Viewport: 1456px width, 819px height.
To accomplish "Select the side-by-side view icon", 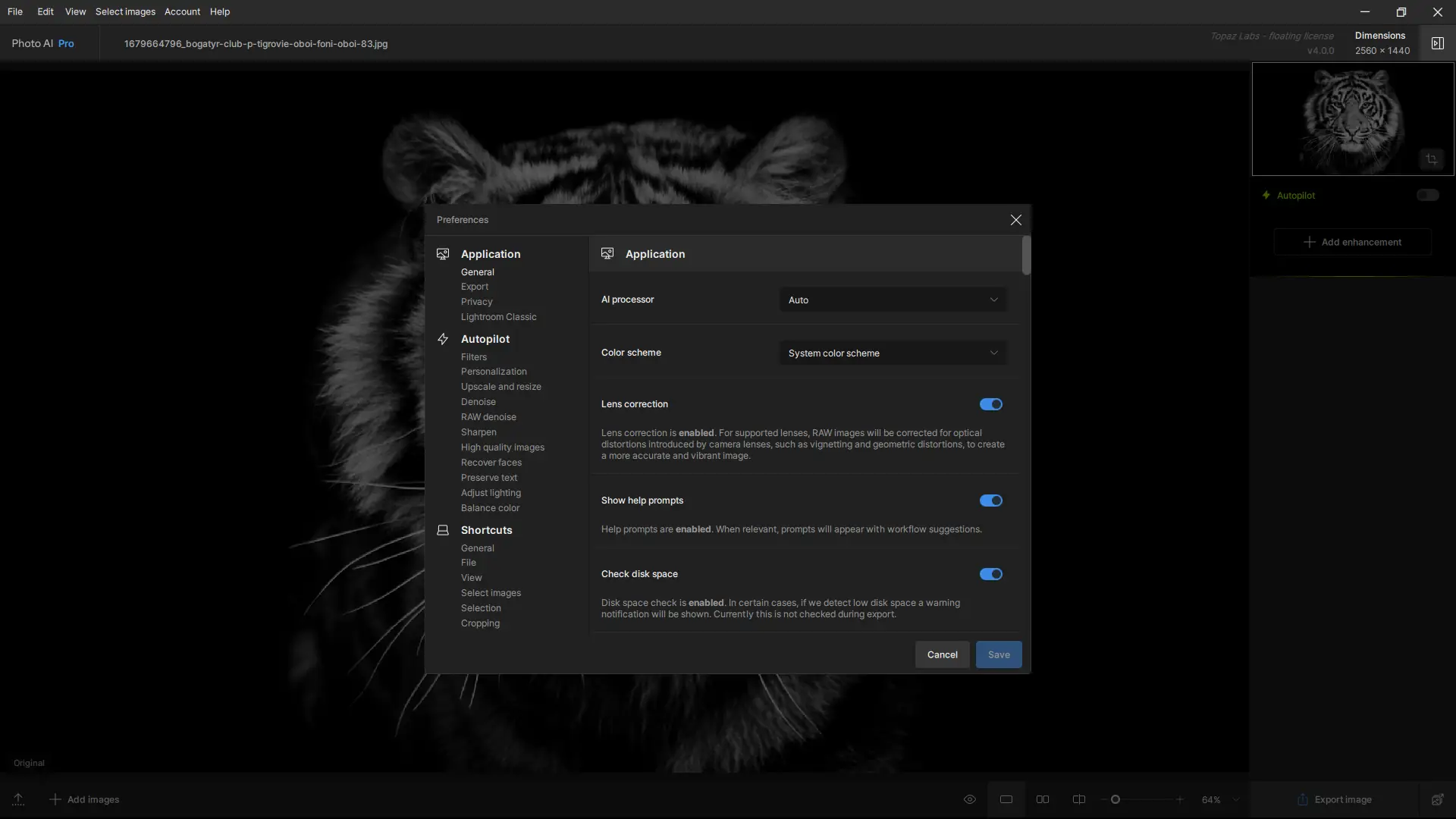I will [1043, 799].
